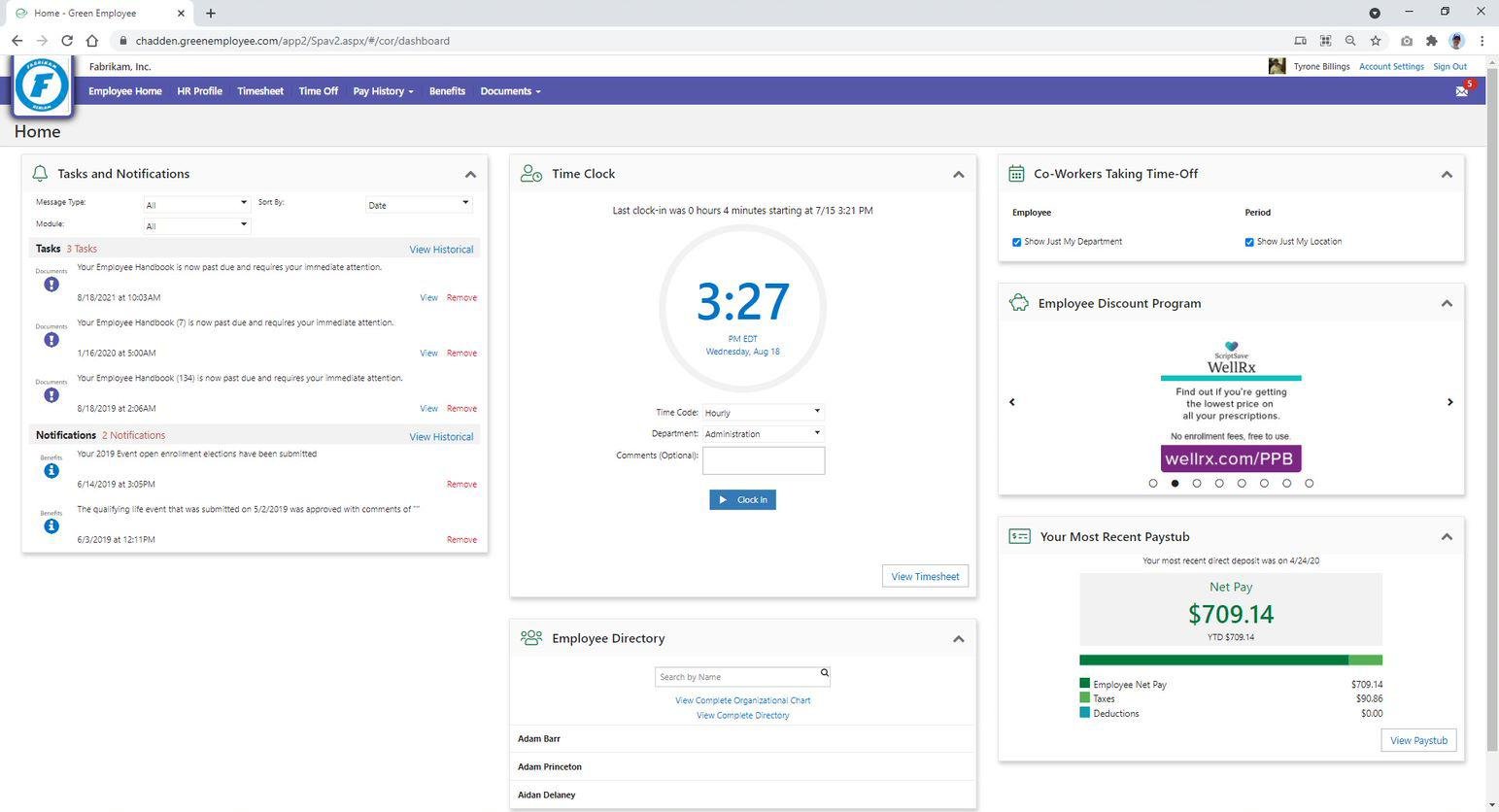Open the Time Code dropdown

point(763,412)
